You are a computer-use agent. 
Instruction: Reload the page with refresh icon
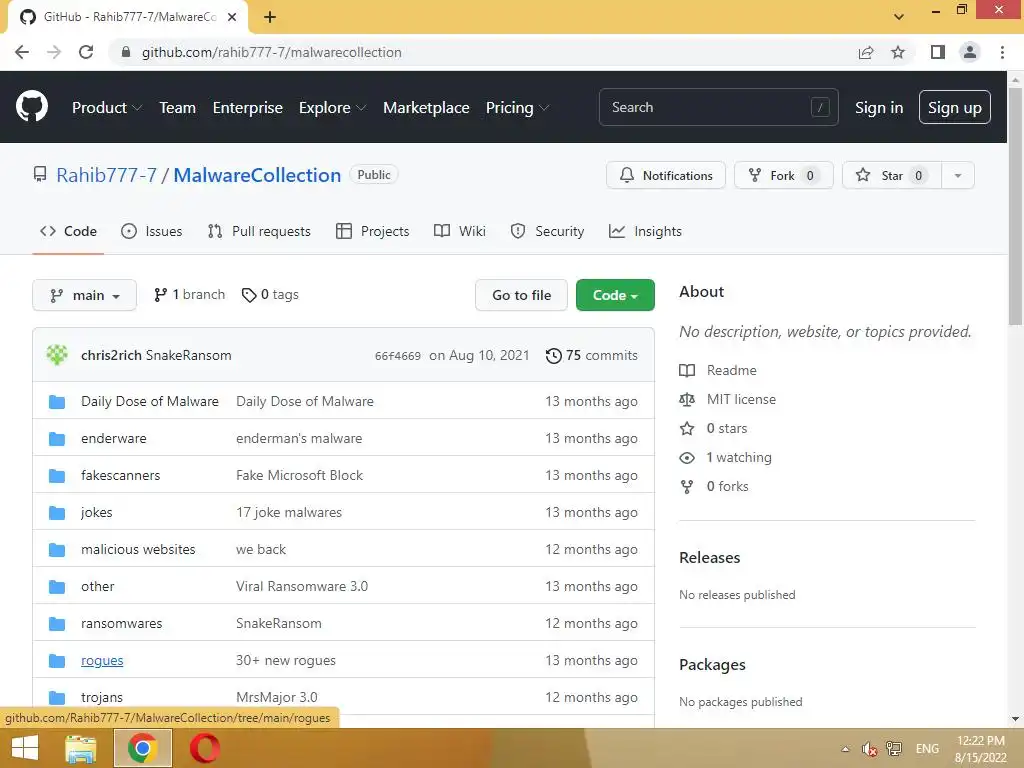click(x=86, y=52)
